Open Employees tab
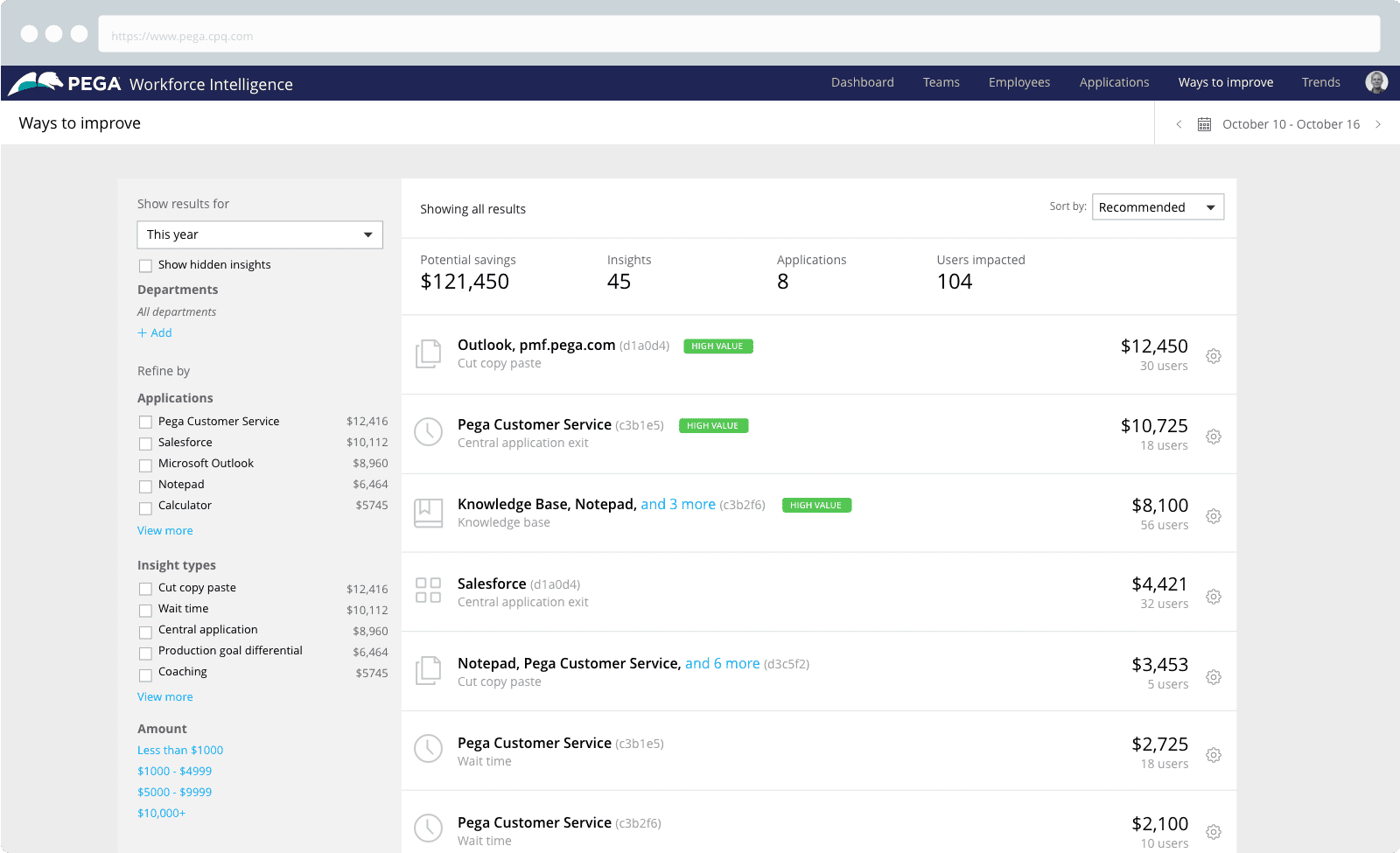 click(1019, 82)
